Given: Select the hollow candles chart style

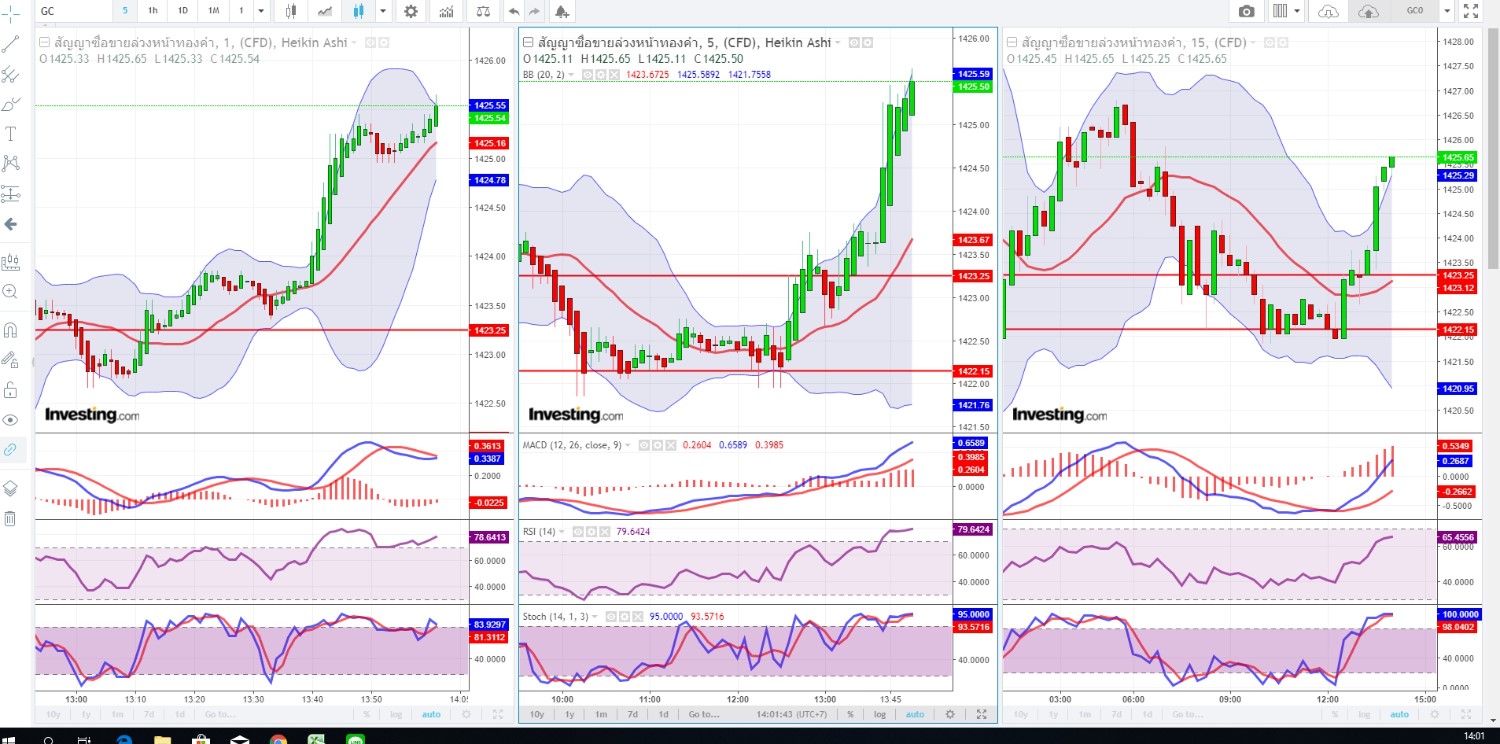Looking at the screenshot, I should coord(291,11).
